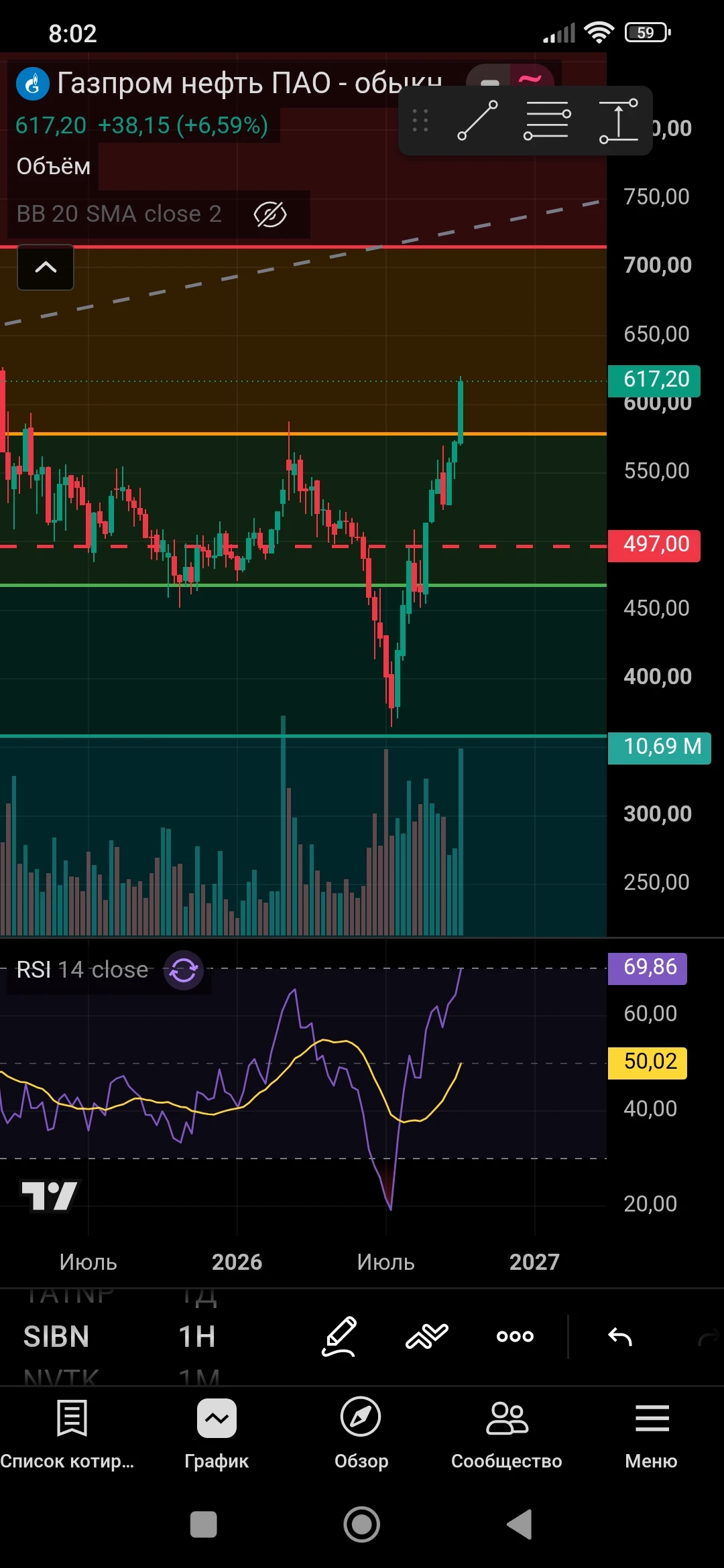The height and width of the screenshot is (1568, 724).
Task: Open the pencil drawing tools
Action: coord(339,1337)
